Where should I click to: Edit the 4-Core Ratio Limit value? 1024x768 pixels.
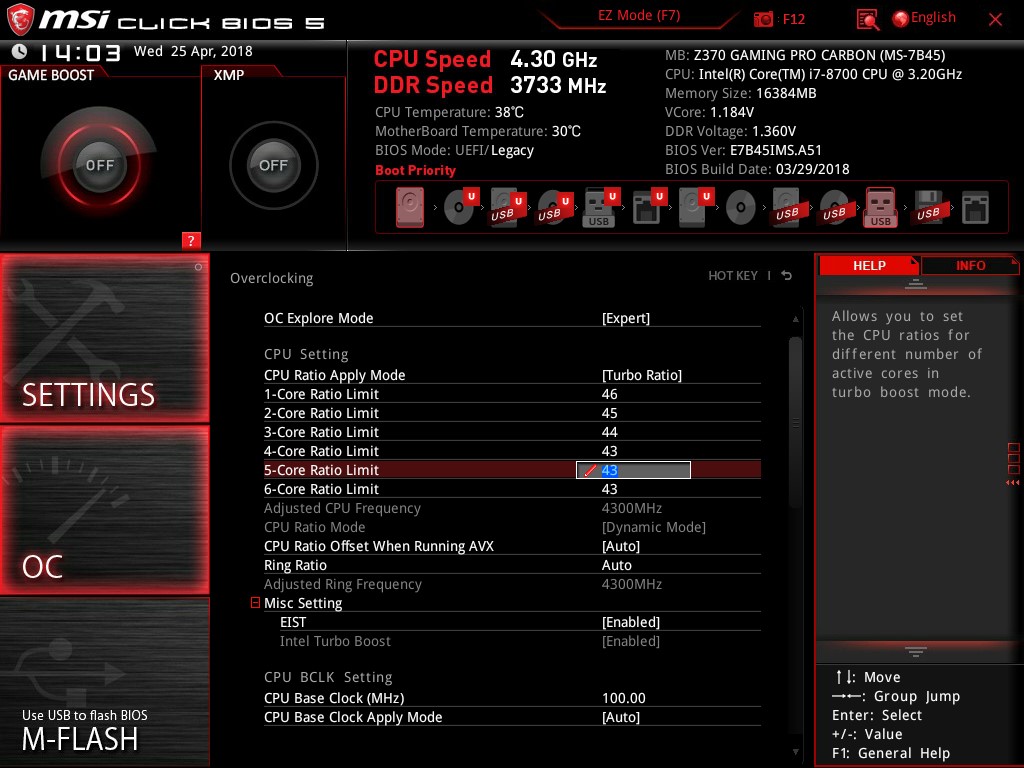pyautogui.click(x=609, y=451)
